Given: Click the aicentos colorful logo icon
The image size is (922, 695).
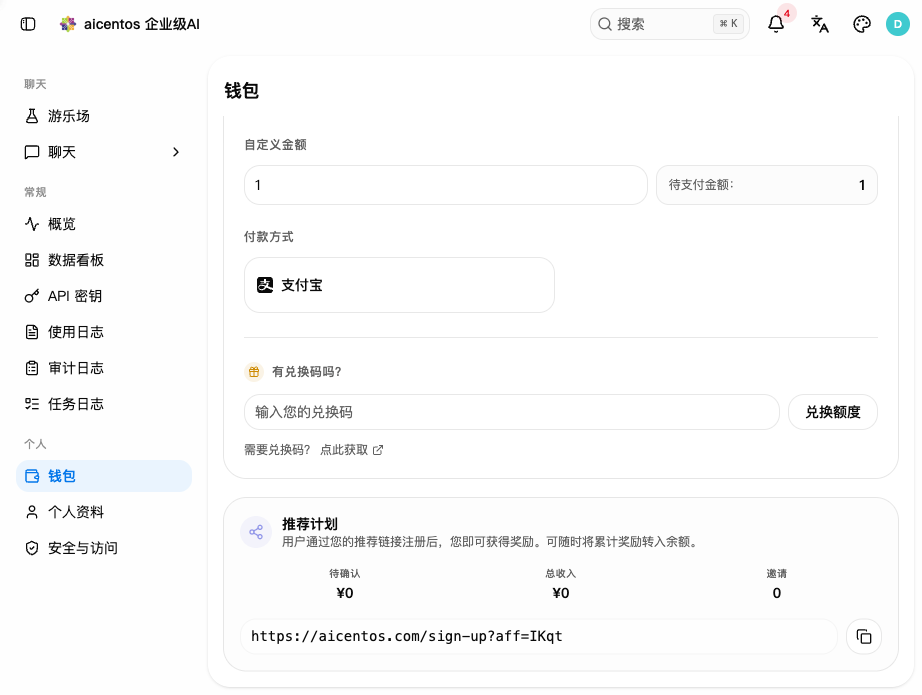Looking at the screenshot, I should click(x=68, y=24).
